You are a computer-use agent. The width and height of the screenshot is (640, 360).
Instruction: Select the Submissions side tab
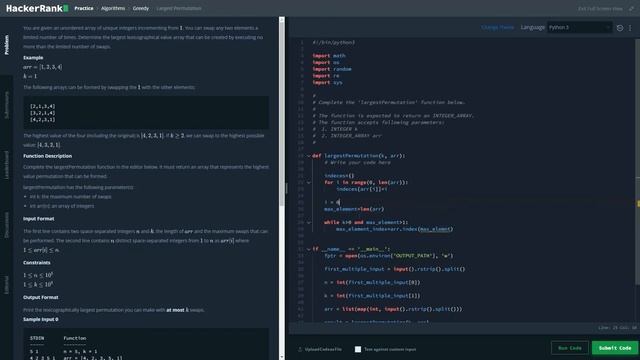(x=6, y=105)
